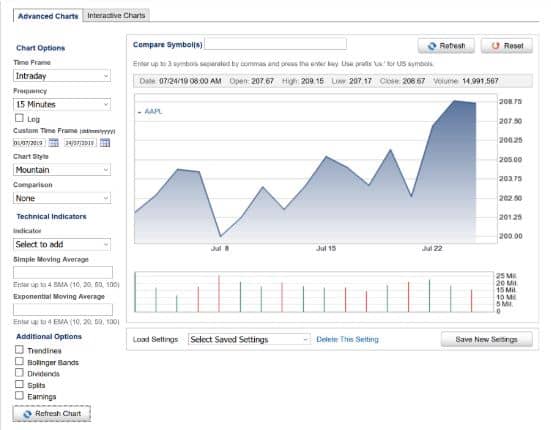Click the Refresh Chart button
551x430 pixels.
tap(52, 413)
